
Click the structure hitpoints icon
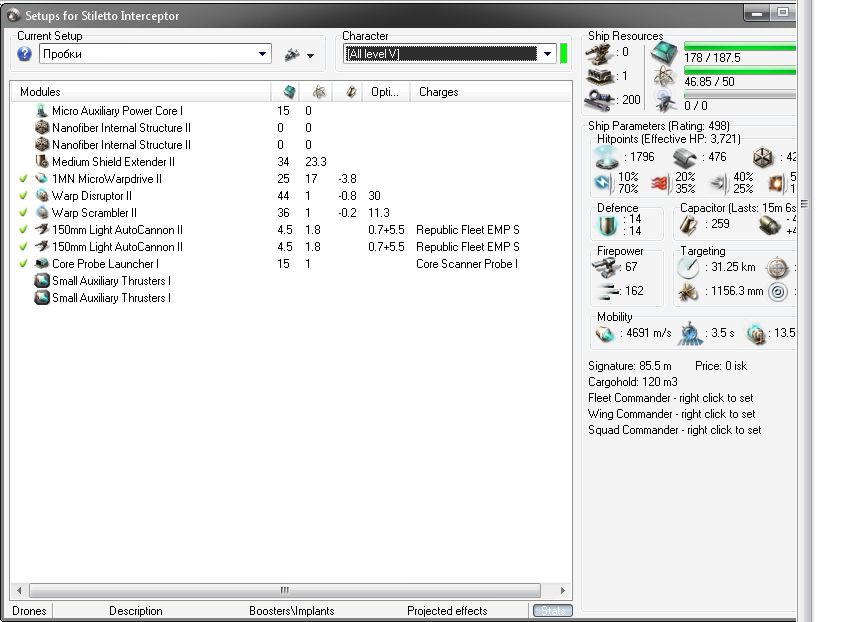point(762,158)
